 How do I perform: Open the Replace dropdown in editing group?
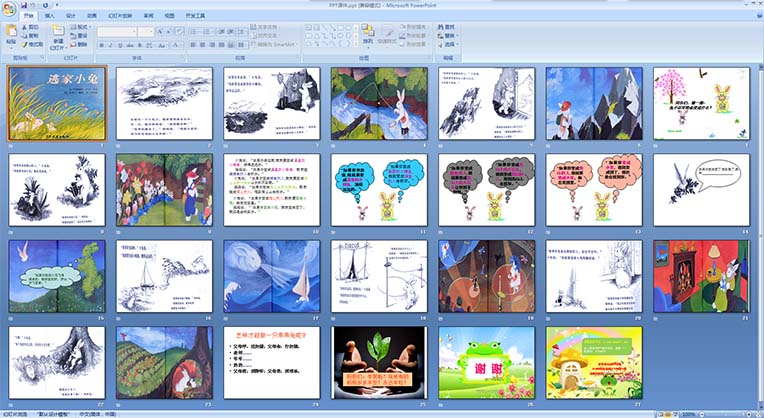(x=448, y=36)
